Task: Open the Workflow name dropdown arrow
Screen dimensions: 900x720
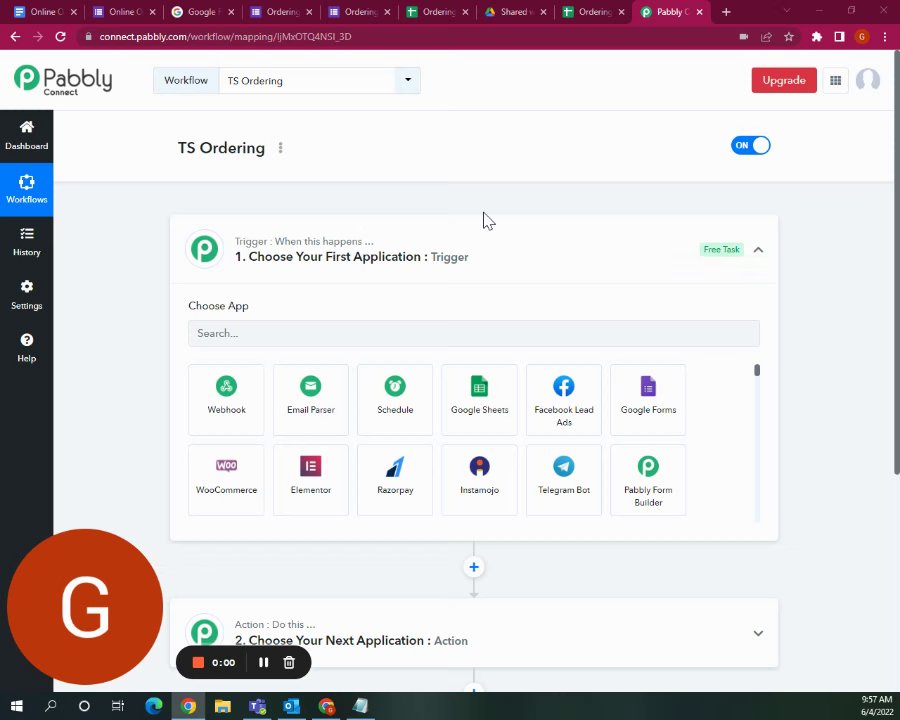Action: click(x=408, y=80)
